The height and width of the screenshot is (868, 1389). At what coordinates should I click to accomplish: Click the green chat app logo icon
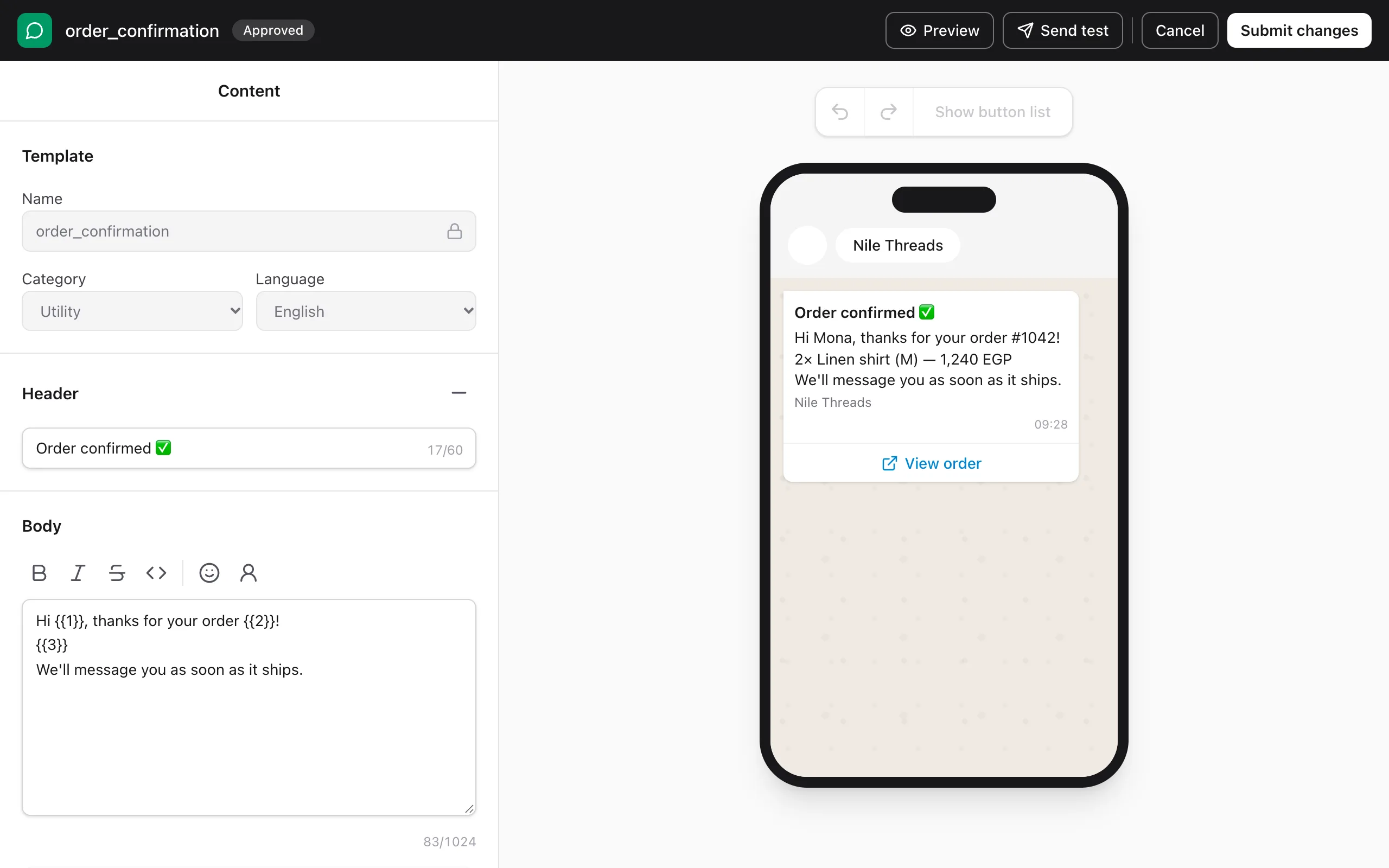(34, 30)
